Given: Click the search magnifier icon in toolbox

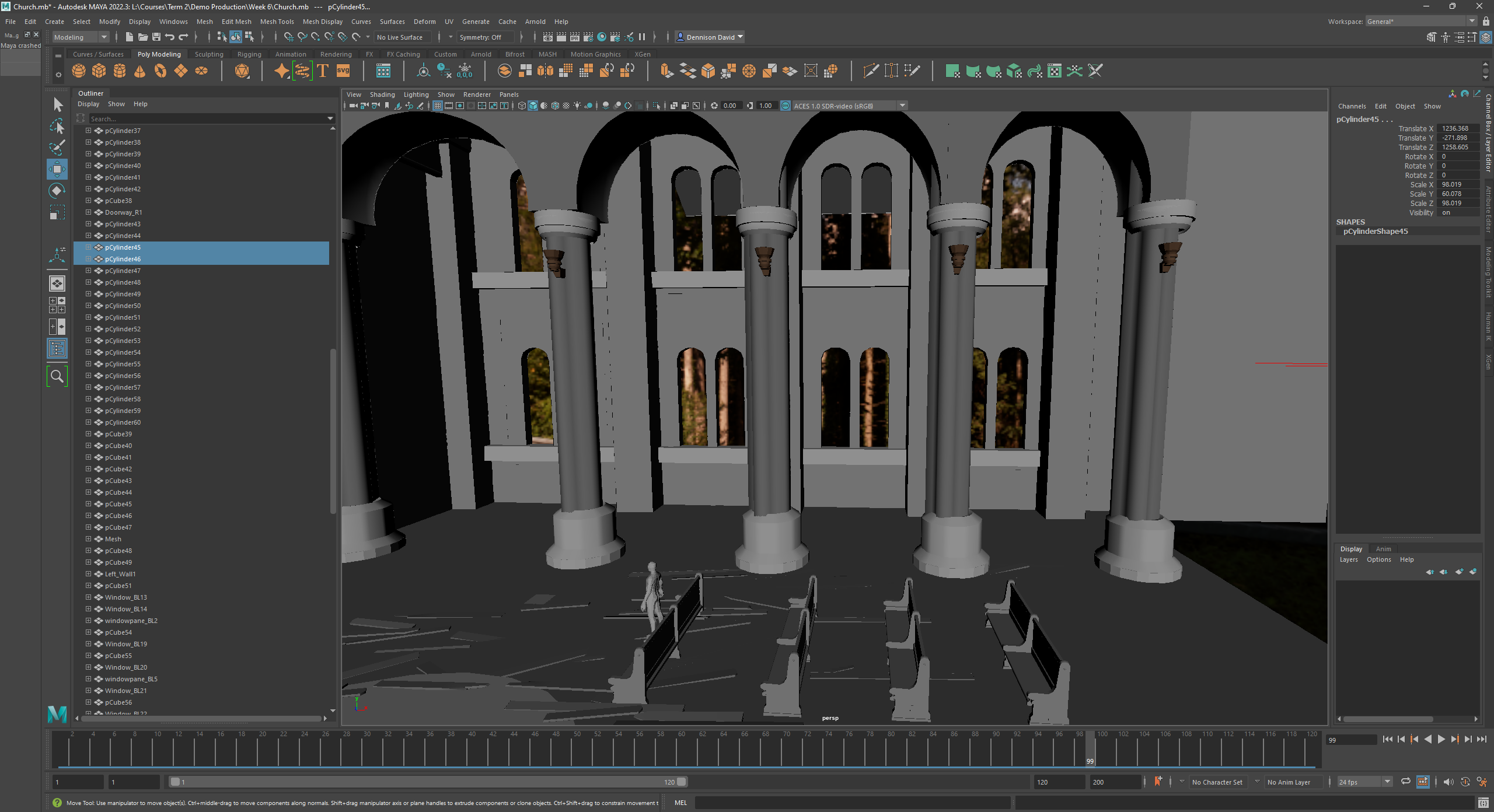Looking at the screenshot, I should 57,376.
